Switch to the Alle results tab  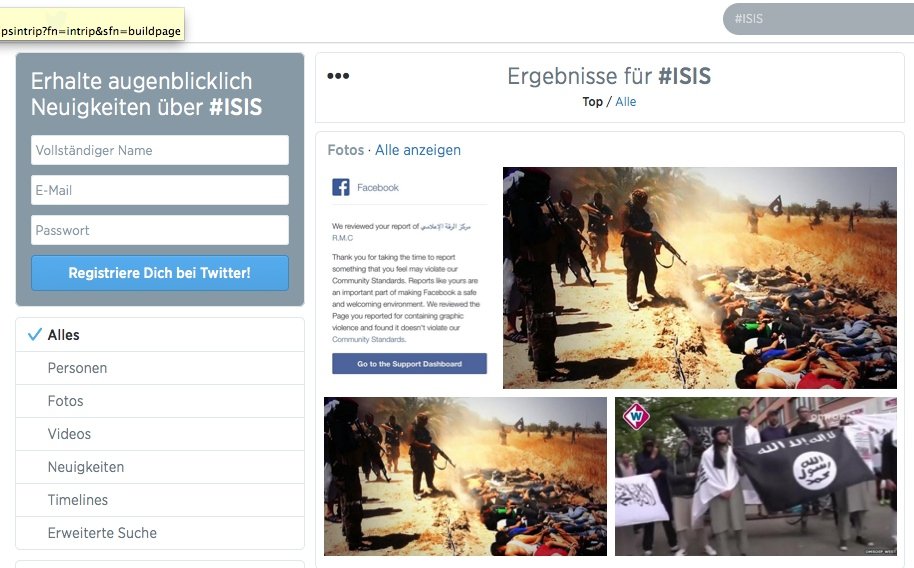coord(625,101)
